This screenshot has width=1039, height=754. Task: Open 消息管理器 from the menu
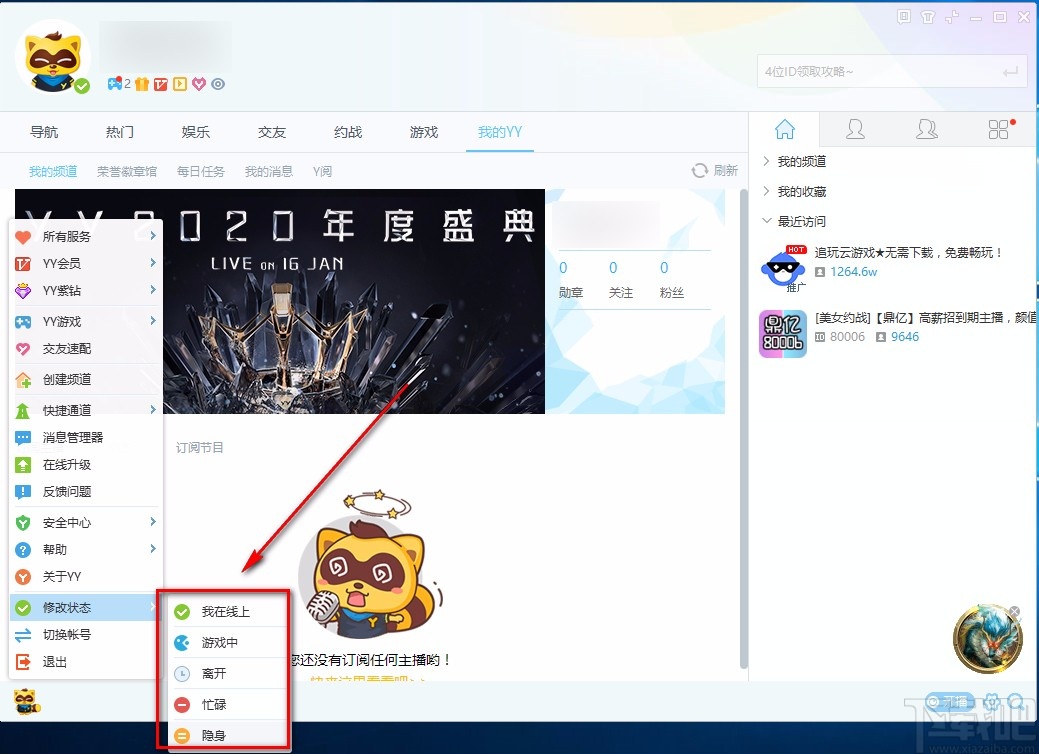(x=86, y=437)
